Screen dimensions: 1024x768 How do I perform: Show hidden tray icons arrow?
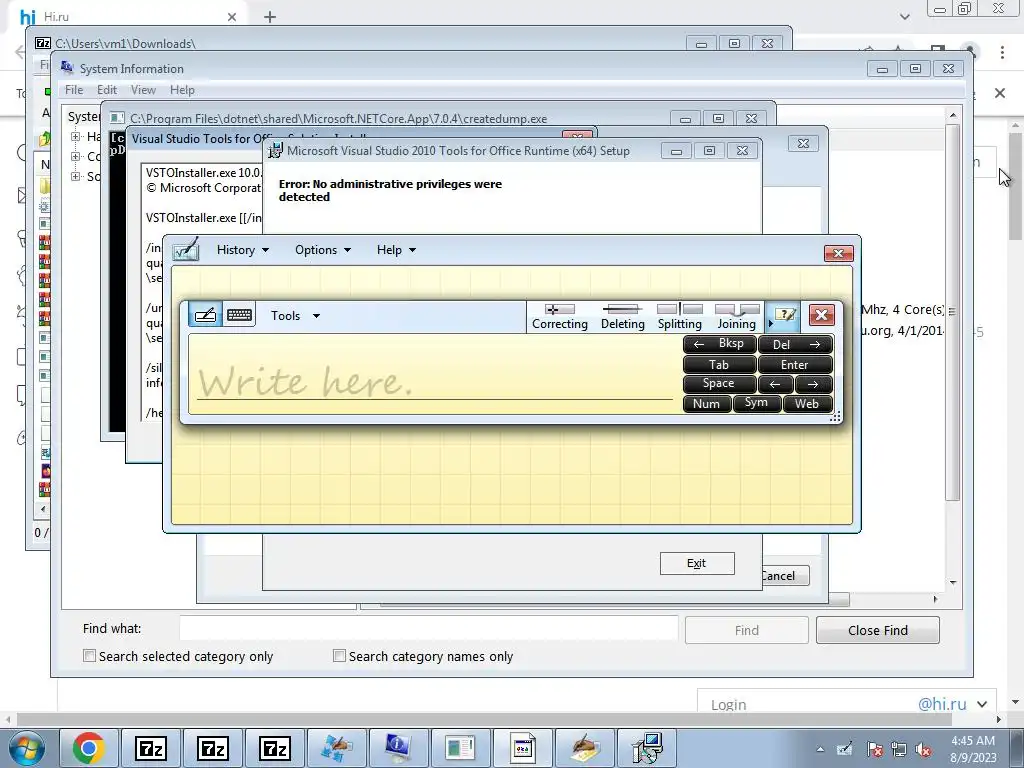pyautogui.click(x=820, y=750)
